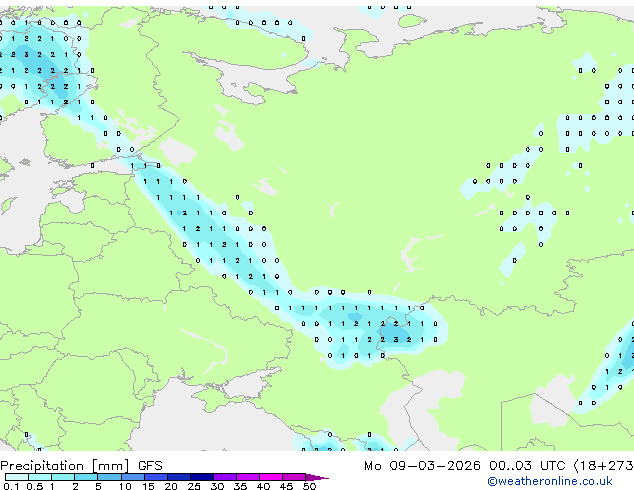This screenshot has width=634, height=490.
Task: Click the above-50 arrow tip of the legend
Action: pos(317,477)
